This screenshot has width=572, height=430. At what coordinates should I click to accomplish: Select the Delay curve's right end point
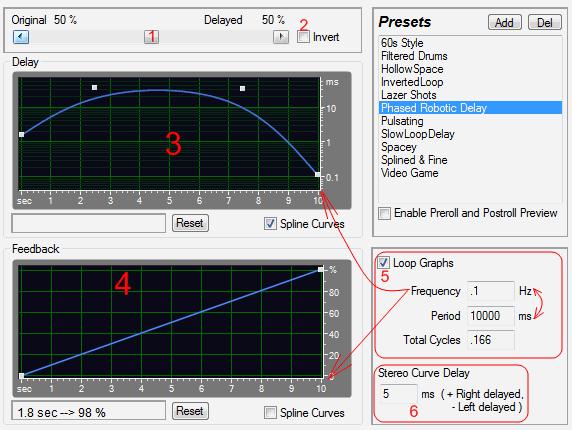tap(318, 174)
